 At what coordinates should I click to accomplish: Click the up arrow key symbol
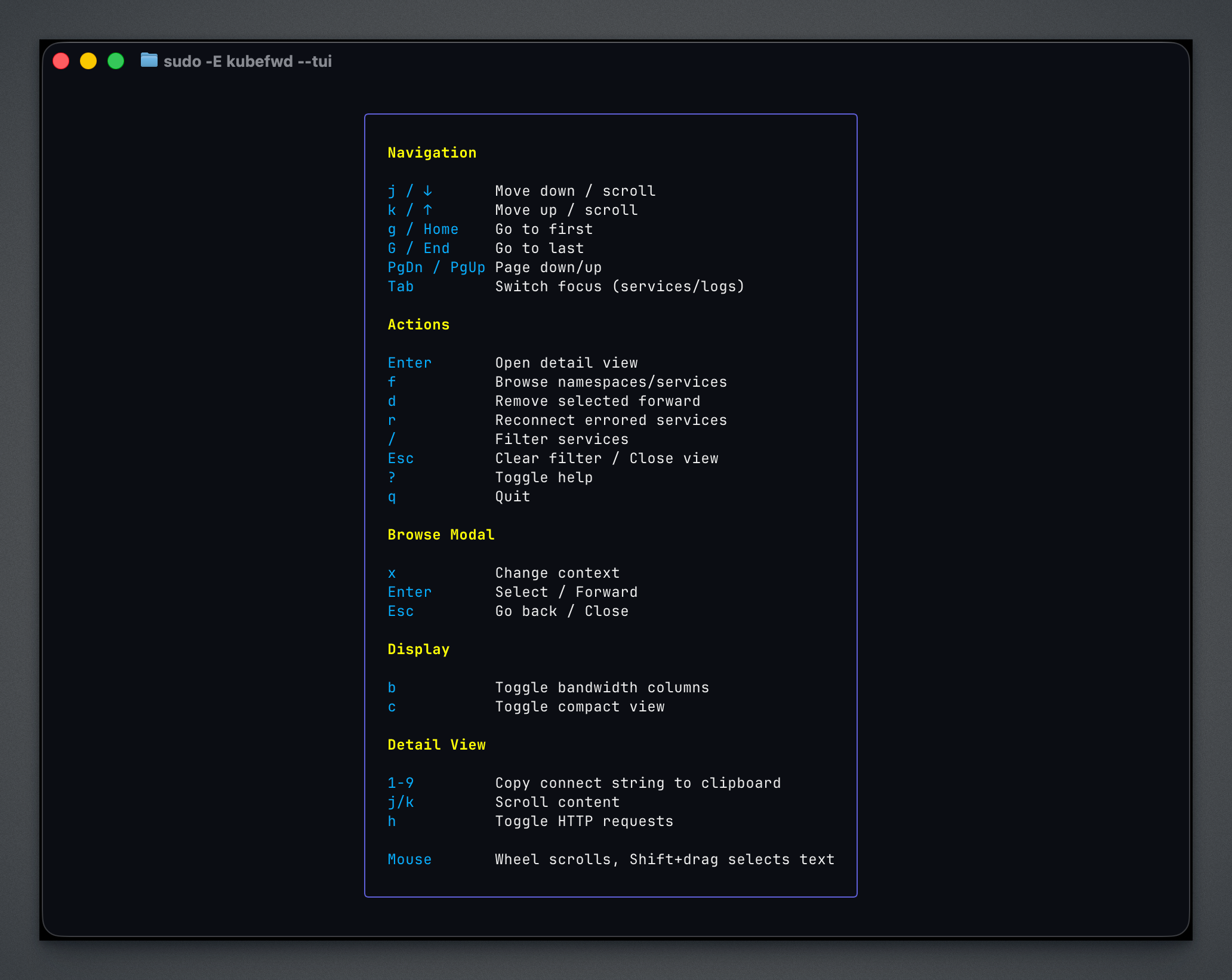point(427,210)
